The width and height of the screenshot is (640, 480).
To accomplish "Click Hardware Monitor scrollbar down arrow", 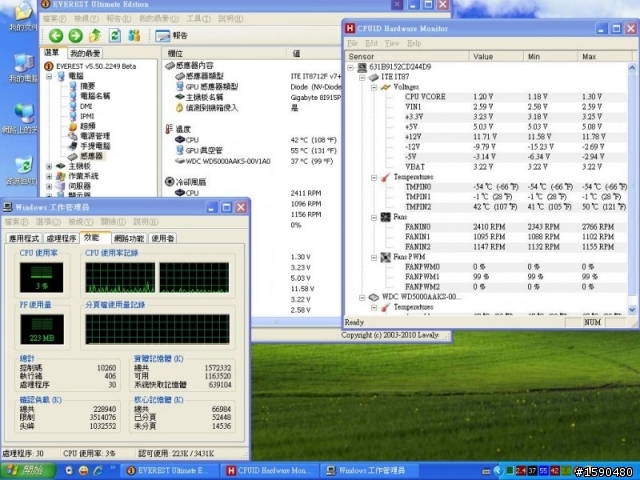I will pos(632,310).
